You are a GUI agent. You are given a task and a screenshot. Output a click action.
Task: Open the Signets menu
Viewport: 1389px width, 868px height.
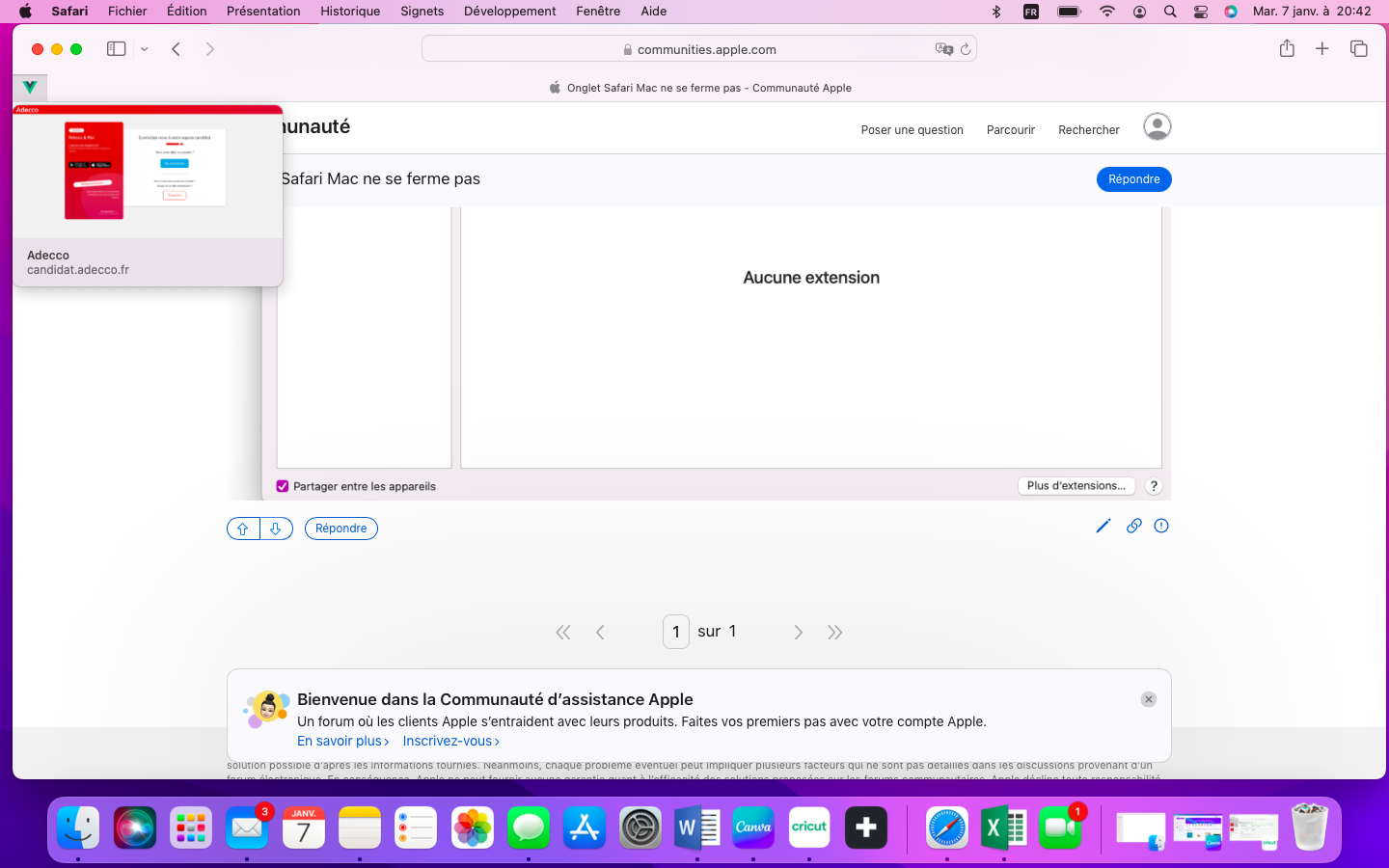click(x=422, y=12)
